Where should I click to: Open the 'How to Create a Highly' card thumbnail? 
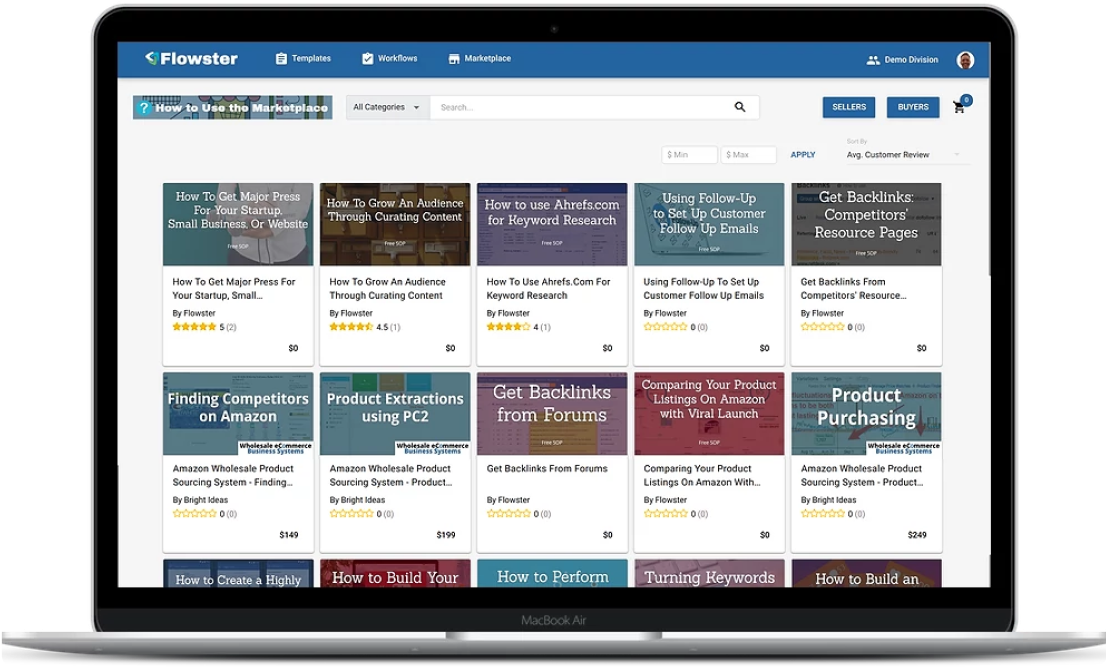coord(238,573)
